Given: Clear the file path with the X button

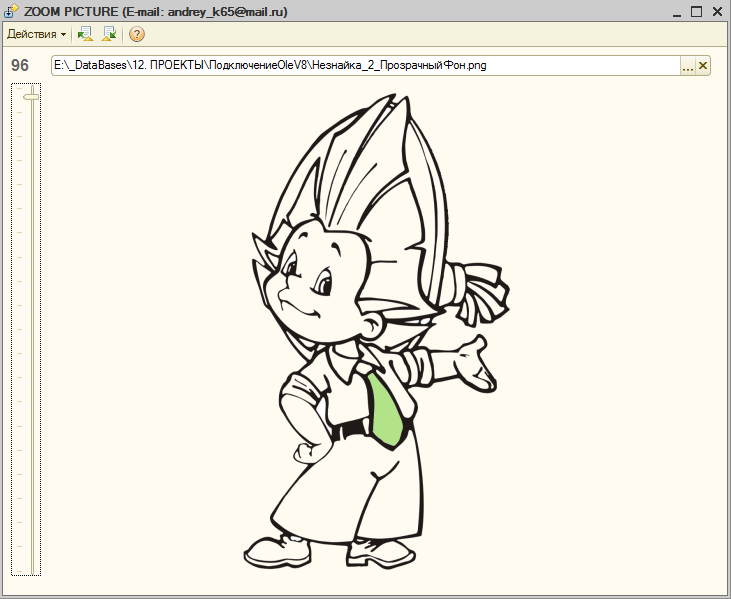Looking at the screenshot, I should (x=703, y=66).
